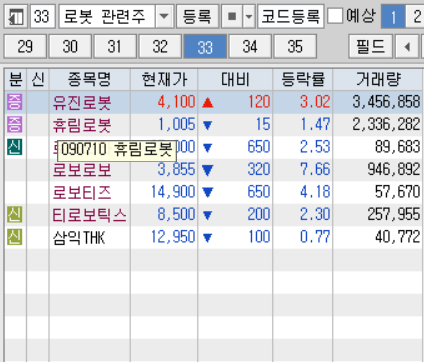
Task: Click change rate 7.66
Action: coord(315,169)
